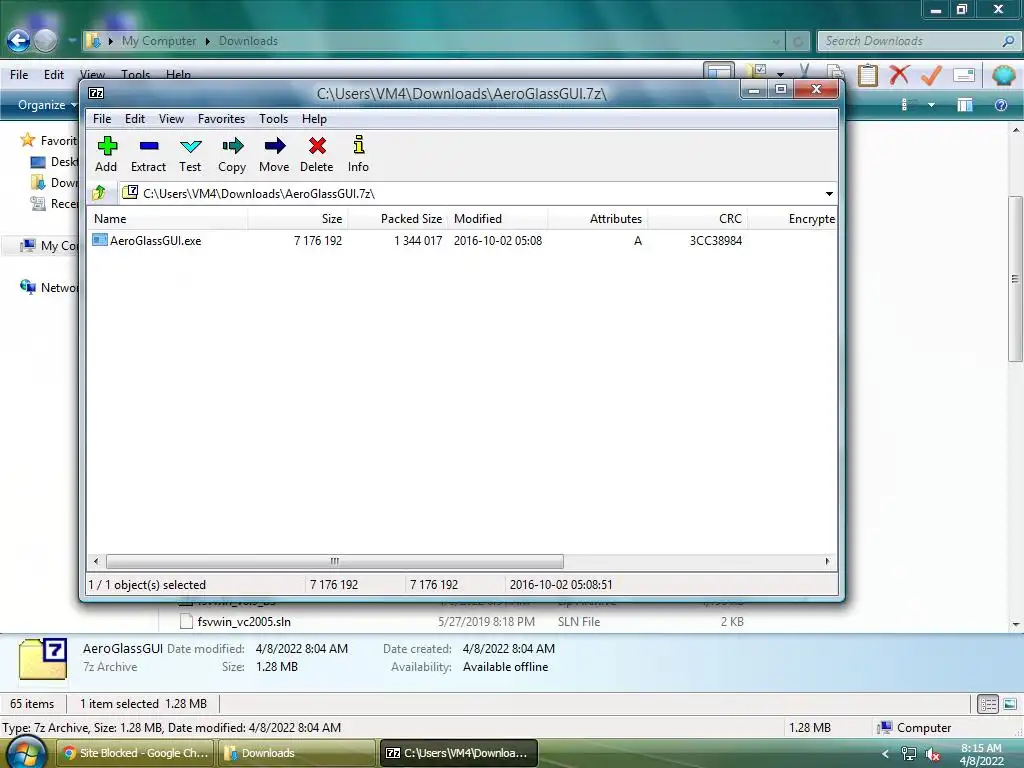Open the Windows Start orb
The height and width of the screenshot is (768, 1024).
click(25, 754)
